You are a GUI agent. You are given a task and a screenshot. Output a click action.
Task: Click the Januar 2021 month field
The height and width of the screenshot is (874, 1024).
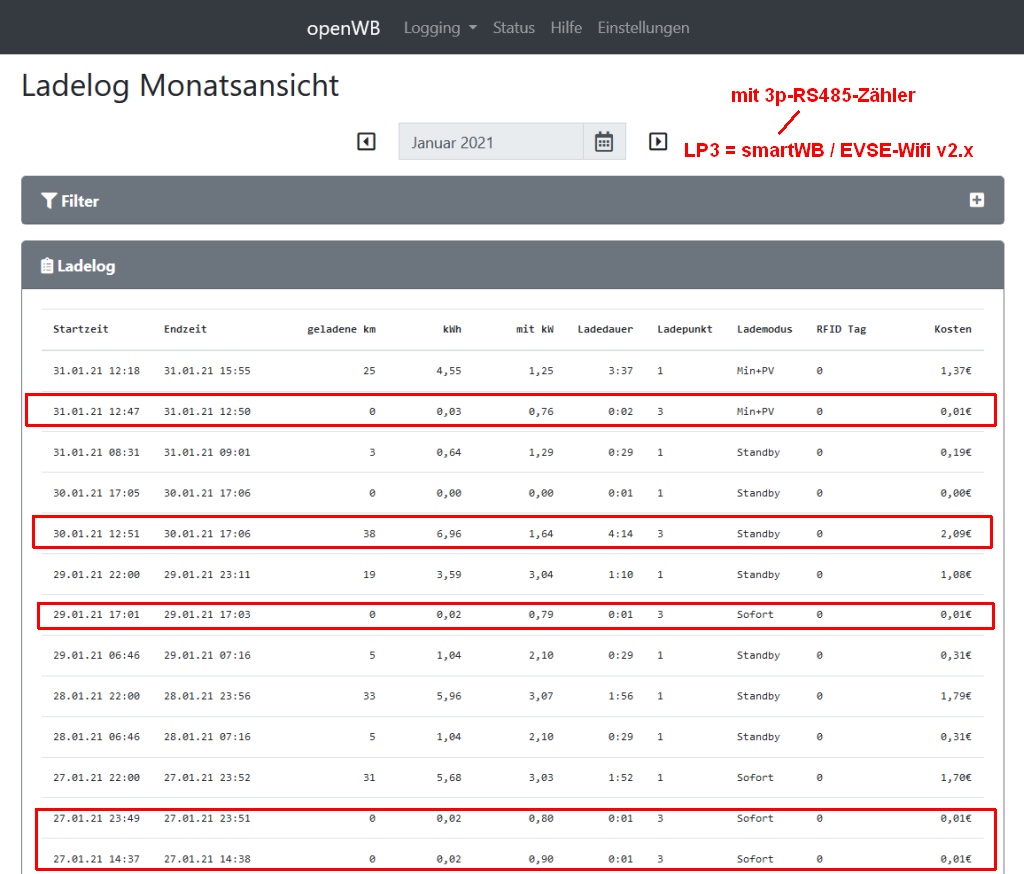[x=490, y=142]
